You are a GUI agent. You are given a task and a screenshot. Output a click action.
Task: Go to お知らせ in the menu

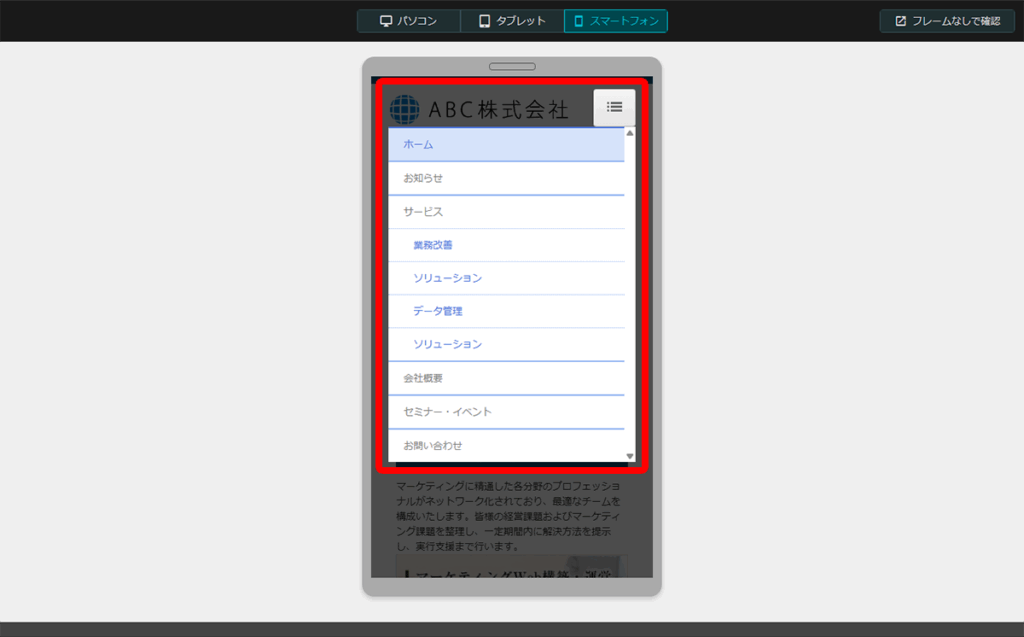click(x=423, y=178)
